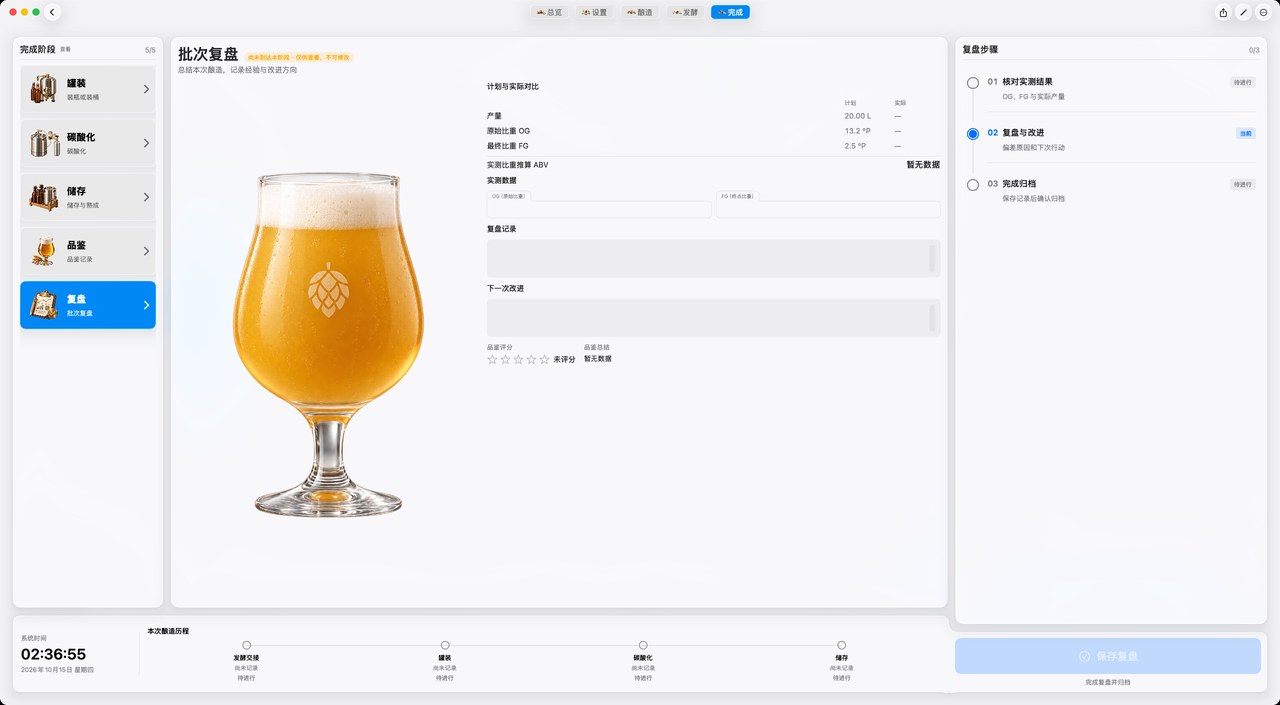The image size is (1280, 705).
Task: Click the 复盘 clipboard icon
Action: [43, 305]
